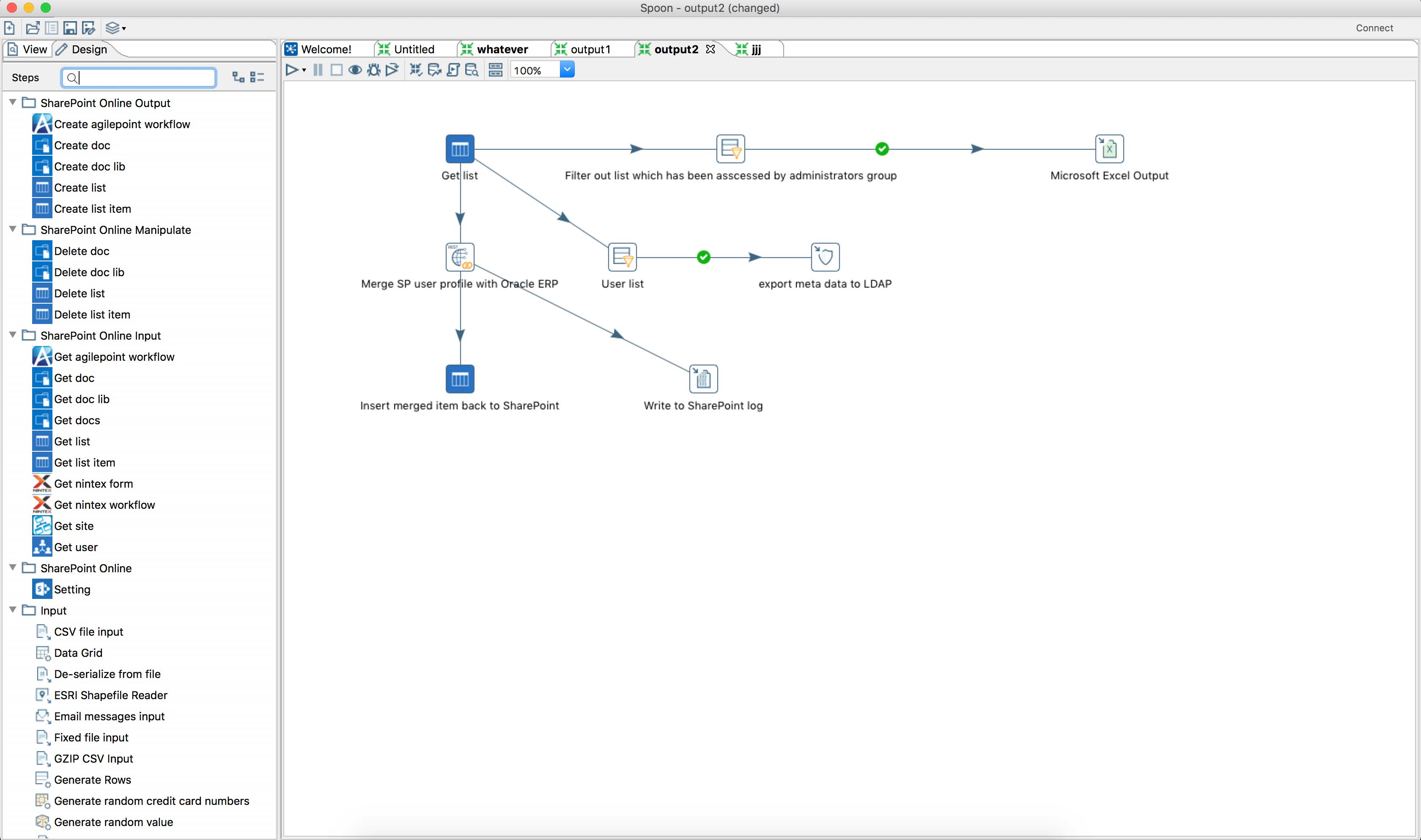Select ESRI Shapefile Reader step
The image size is (1421, 840).
click(x=101, y=695)
